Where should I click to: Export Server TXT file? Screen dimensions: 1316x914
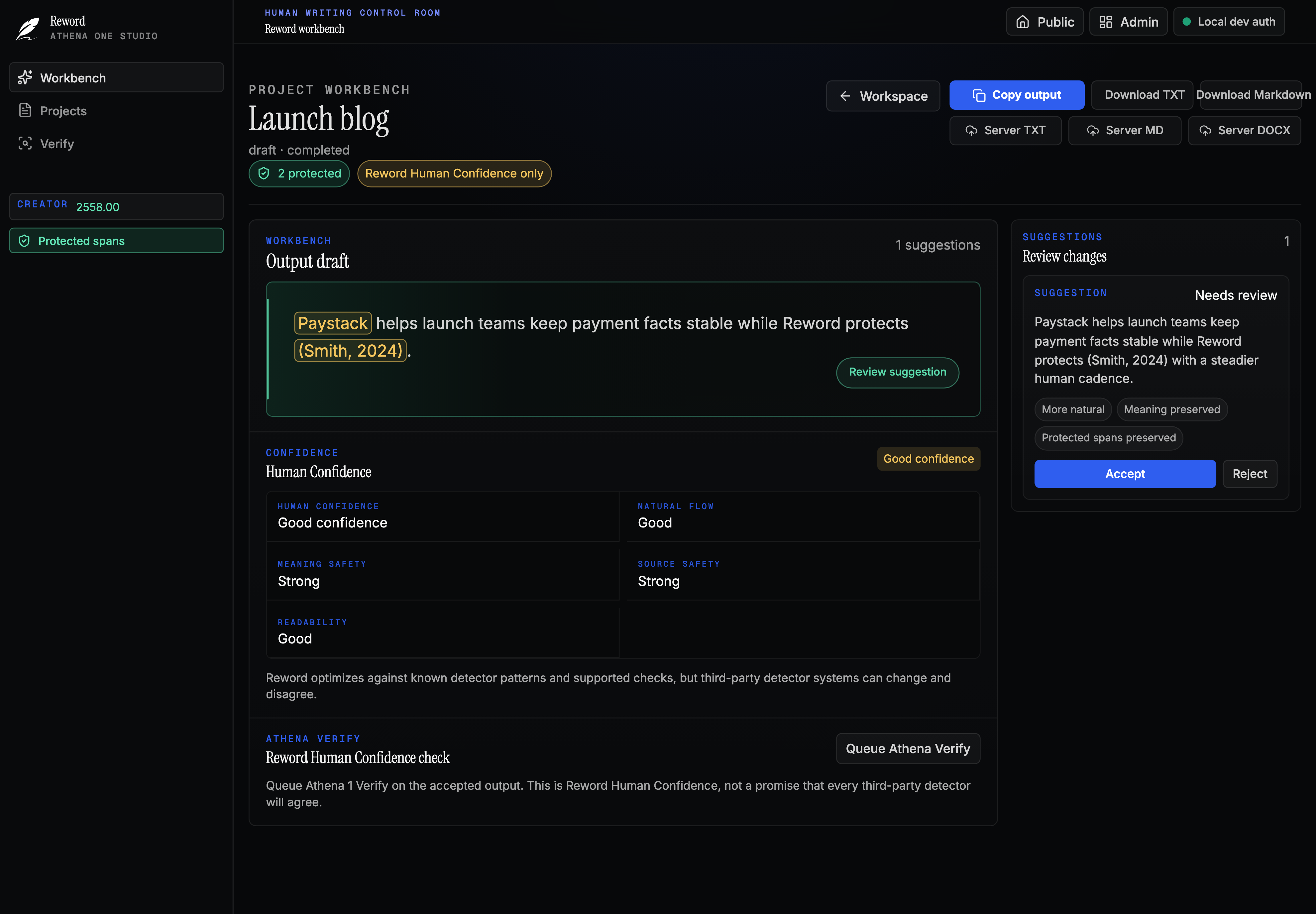(1005, 131)
